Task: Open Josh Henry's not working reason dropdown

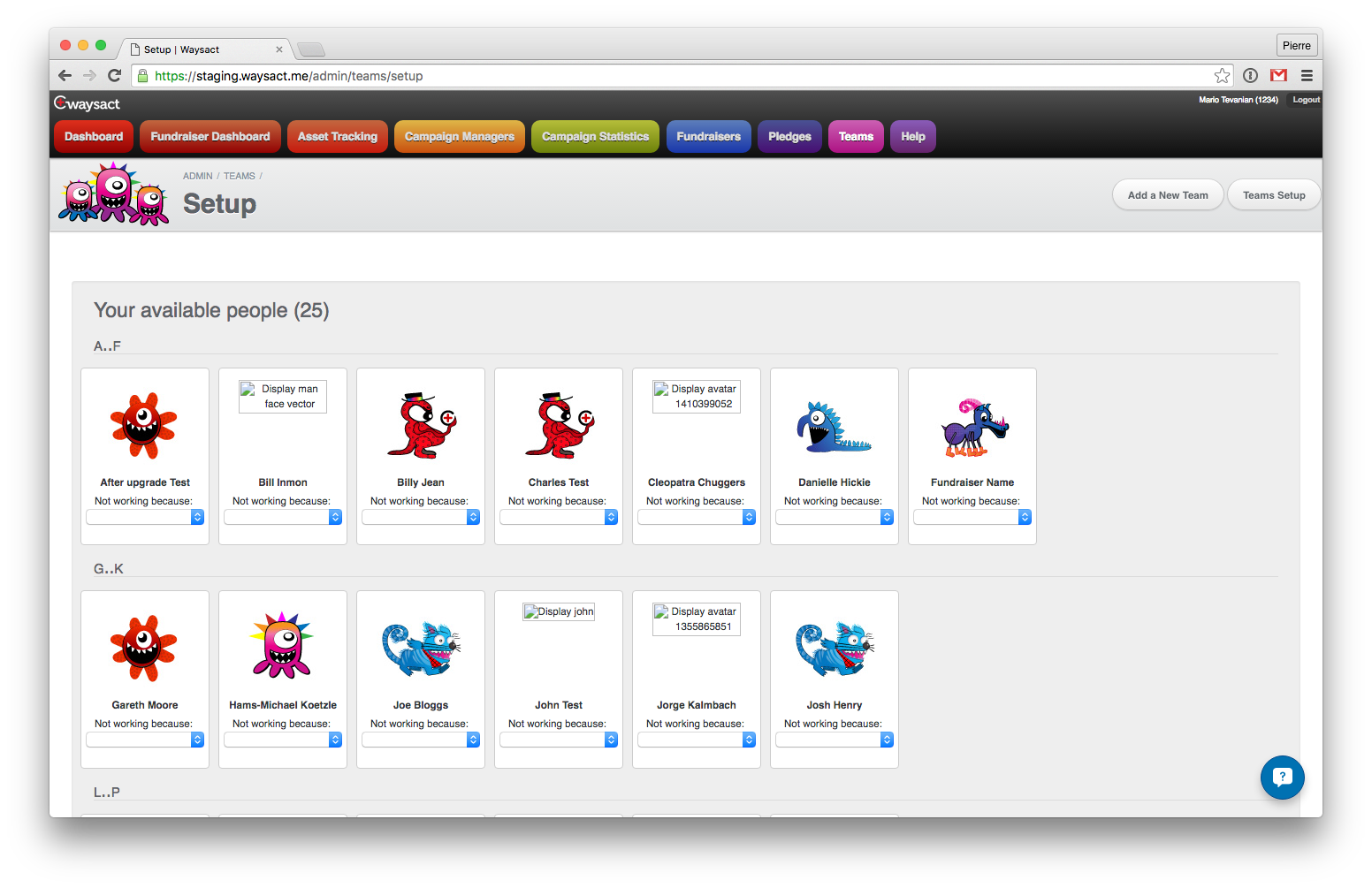Action: point(835,740)
